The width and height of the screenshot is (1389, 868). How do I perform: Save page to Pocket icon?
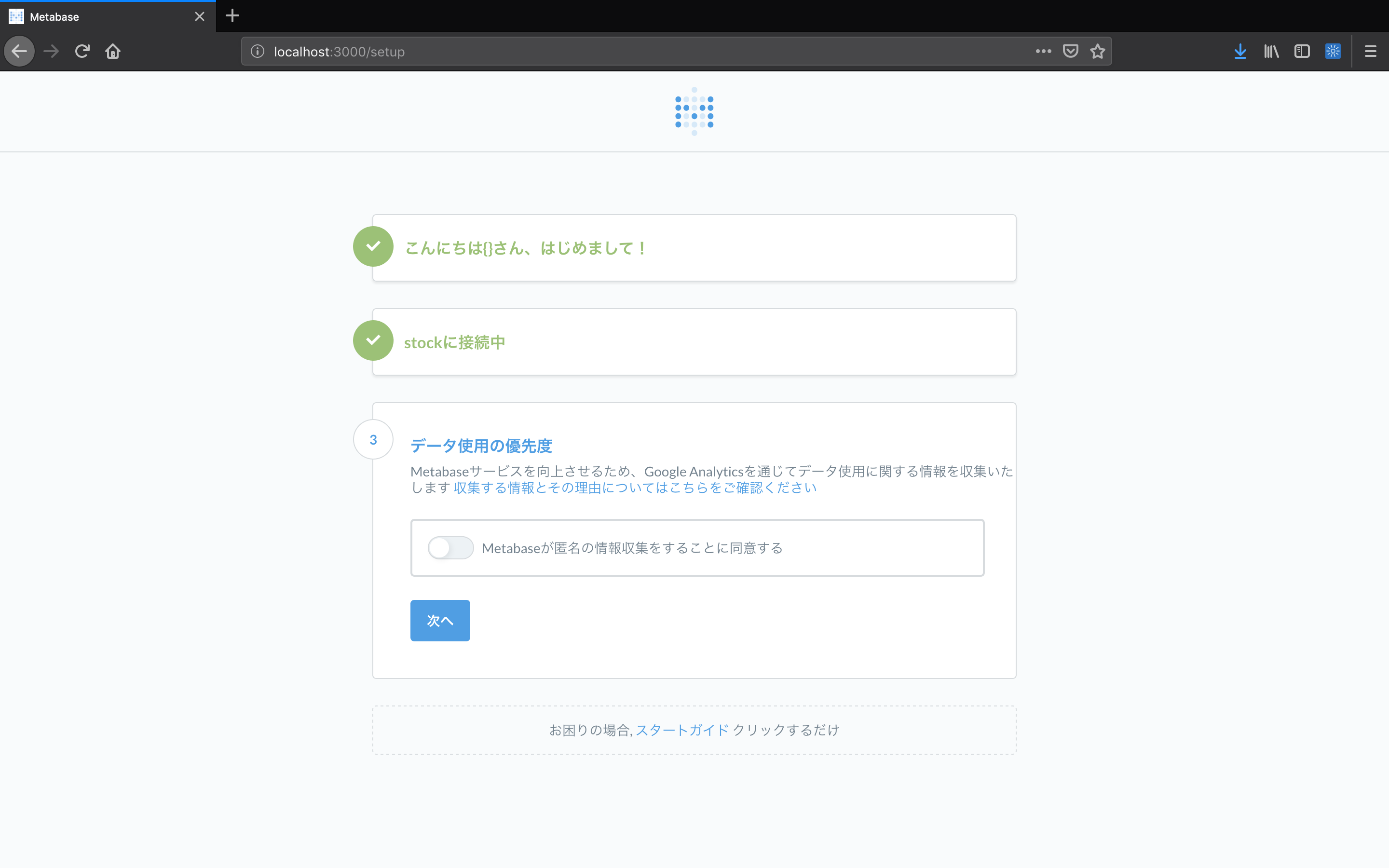pyautogui.click(x=1071, y=52)
